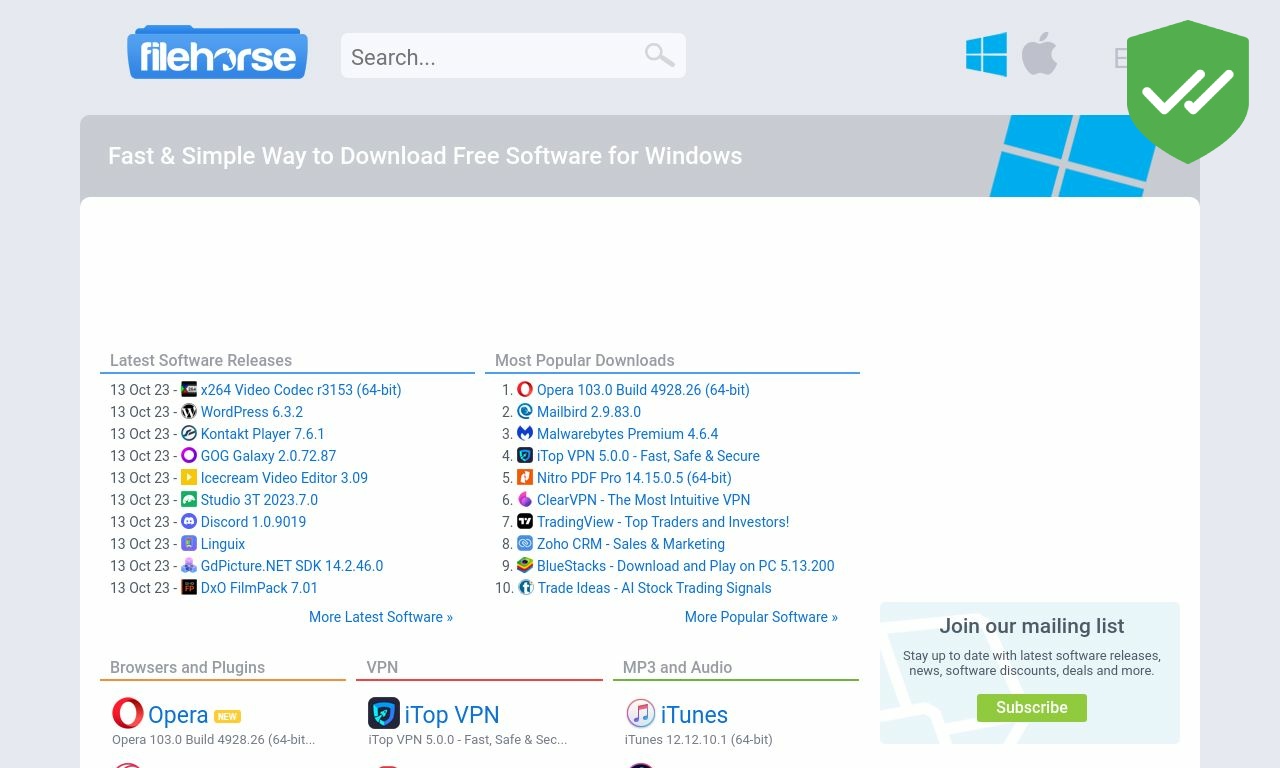Open Mailbird 2.9.83.0 link

pyautogui.click(x=589, y=412)
